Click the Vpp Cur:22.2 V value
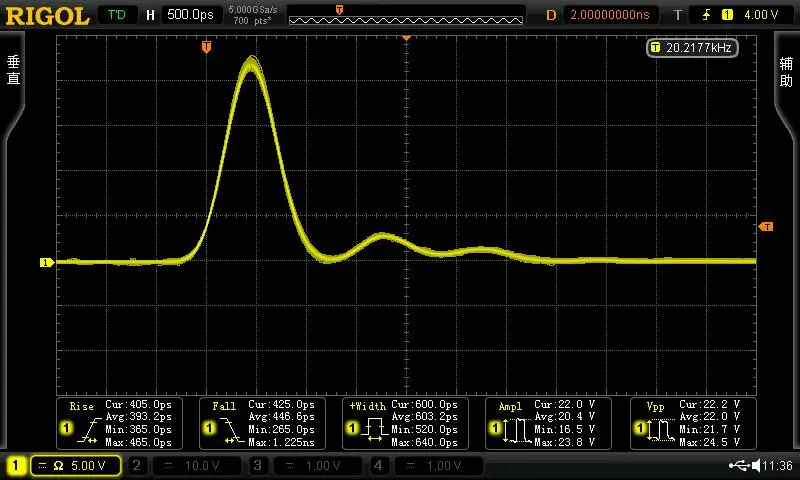Viewport: 800px width, 480px height. click(x=710, y=405)
